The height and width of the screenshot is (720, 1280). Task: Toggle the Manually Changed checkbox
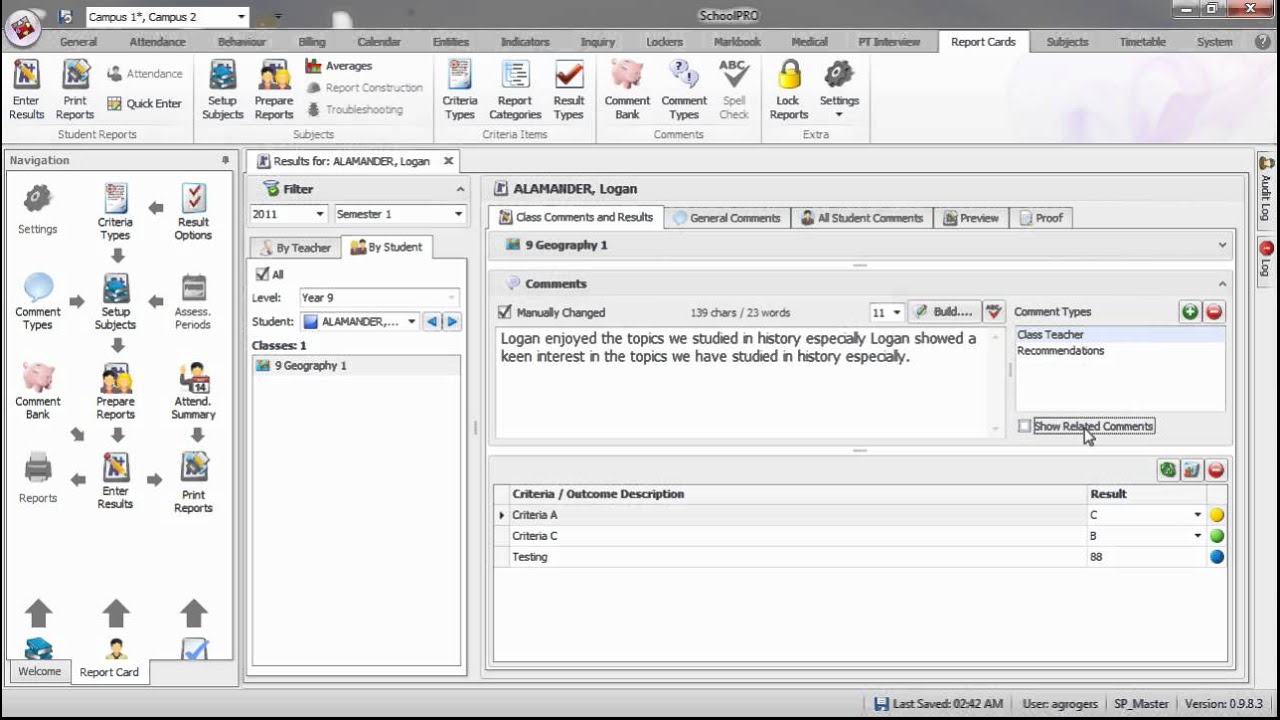[x=505, y=312]
